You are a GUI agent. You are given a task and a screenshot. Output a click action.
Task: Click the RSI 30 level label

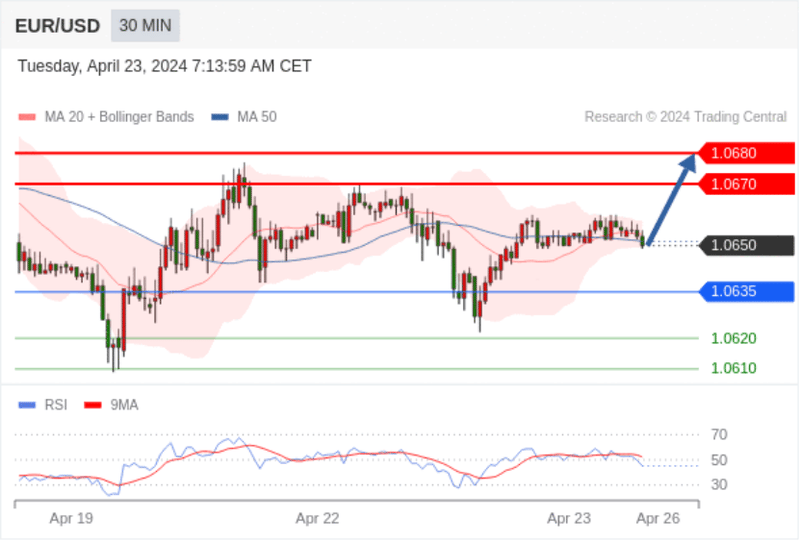719,484
